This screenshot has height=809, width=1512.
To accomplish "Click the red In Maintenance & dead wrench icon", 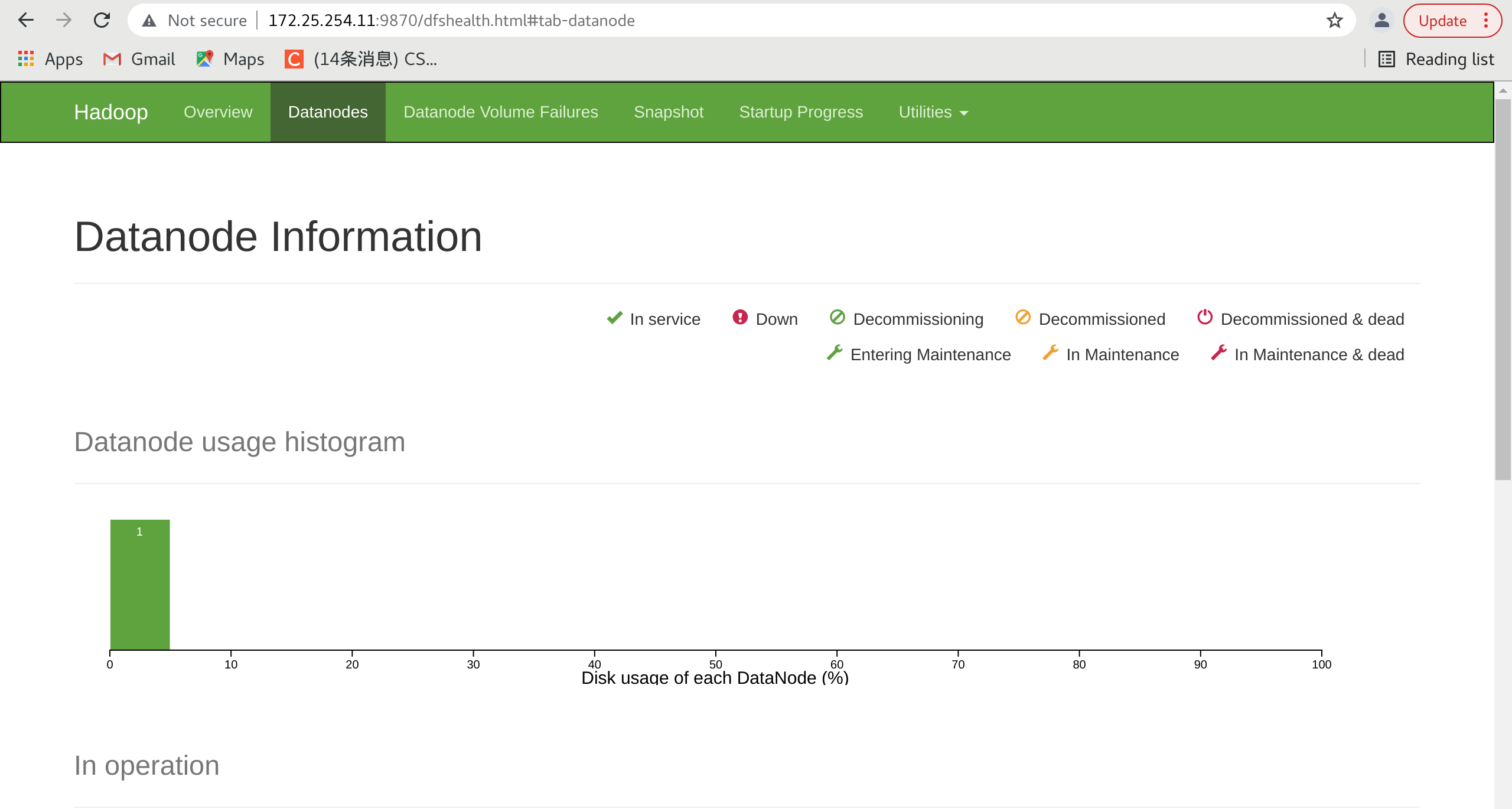I will tap(1218, 353).
